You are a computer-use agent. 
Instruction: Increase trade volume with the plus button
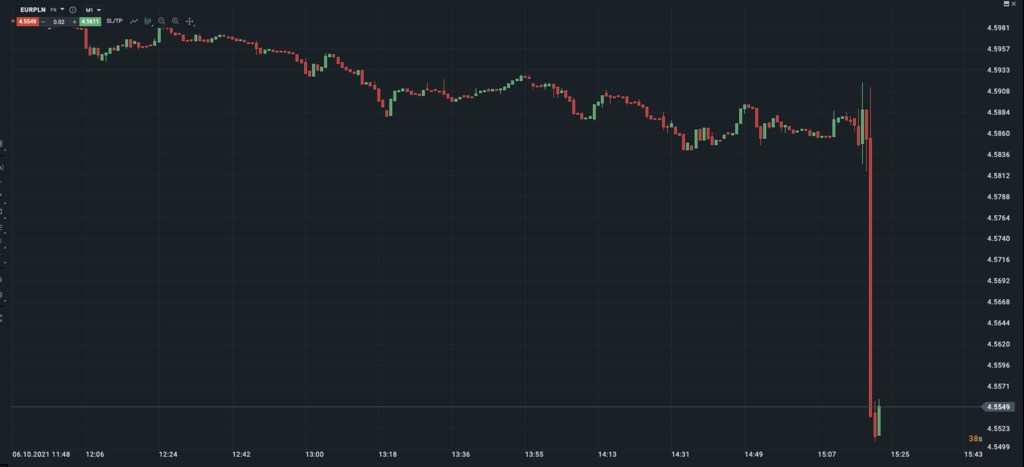[x=74, y=21]
